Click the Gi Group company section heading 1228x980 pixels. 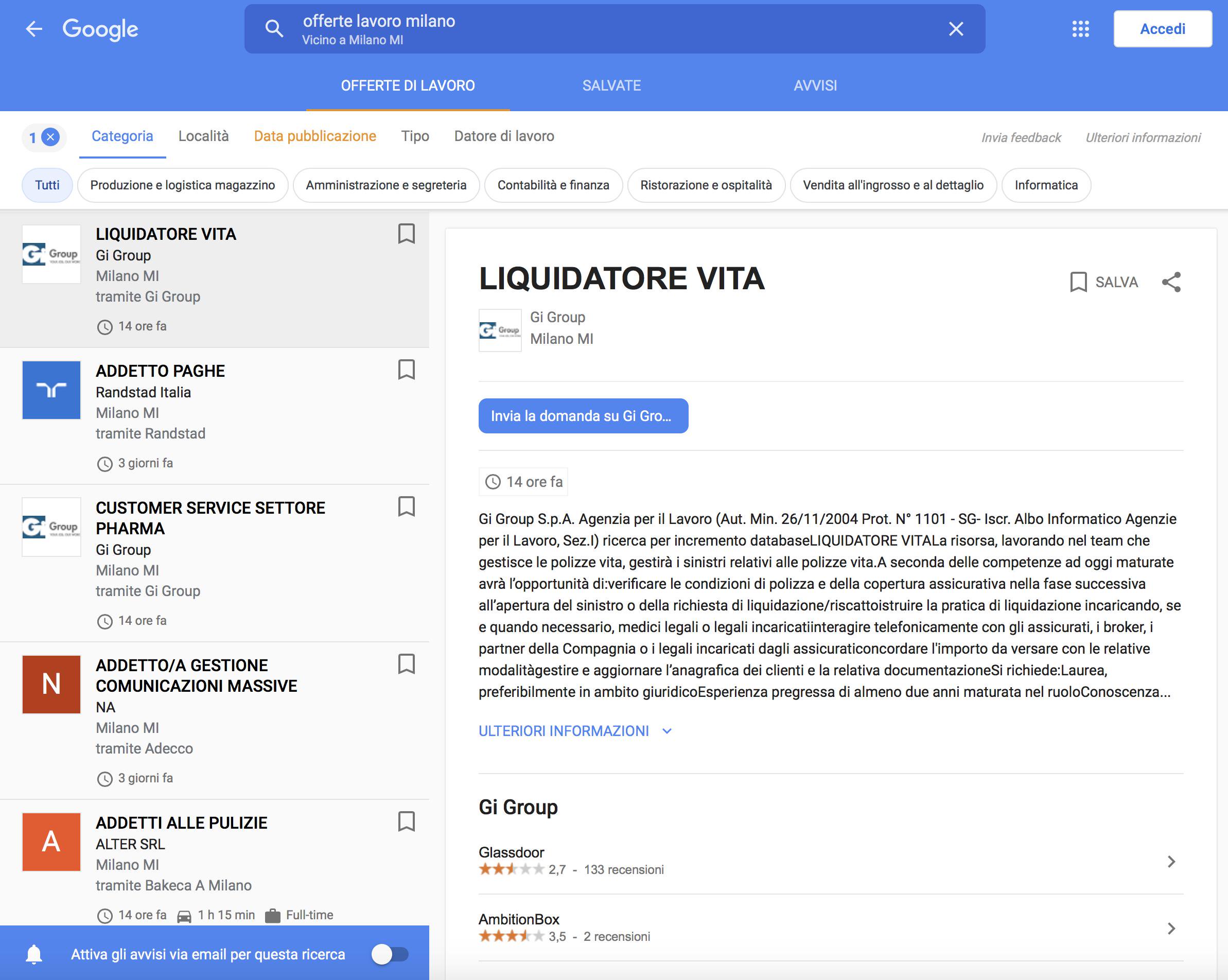[x=518, y=808]
